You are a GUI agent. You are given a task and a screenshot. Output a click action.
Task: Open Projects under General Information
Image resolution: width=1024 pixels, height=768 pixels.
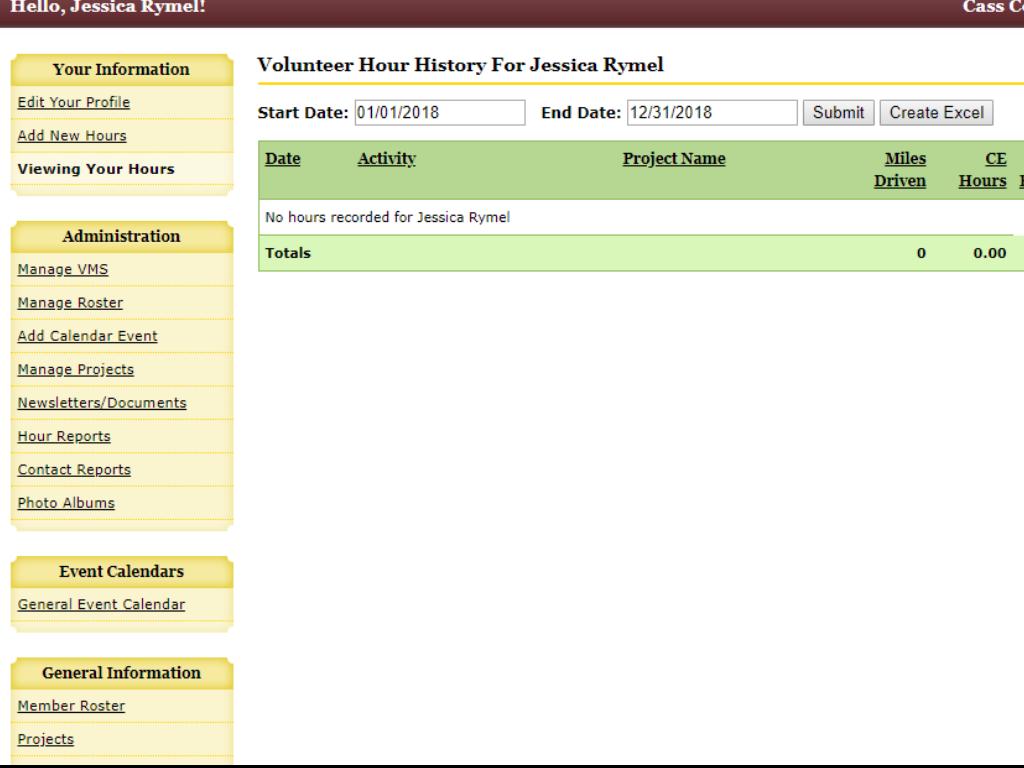click(46, 739)
